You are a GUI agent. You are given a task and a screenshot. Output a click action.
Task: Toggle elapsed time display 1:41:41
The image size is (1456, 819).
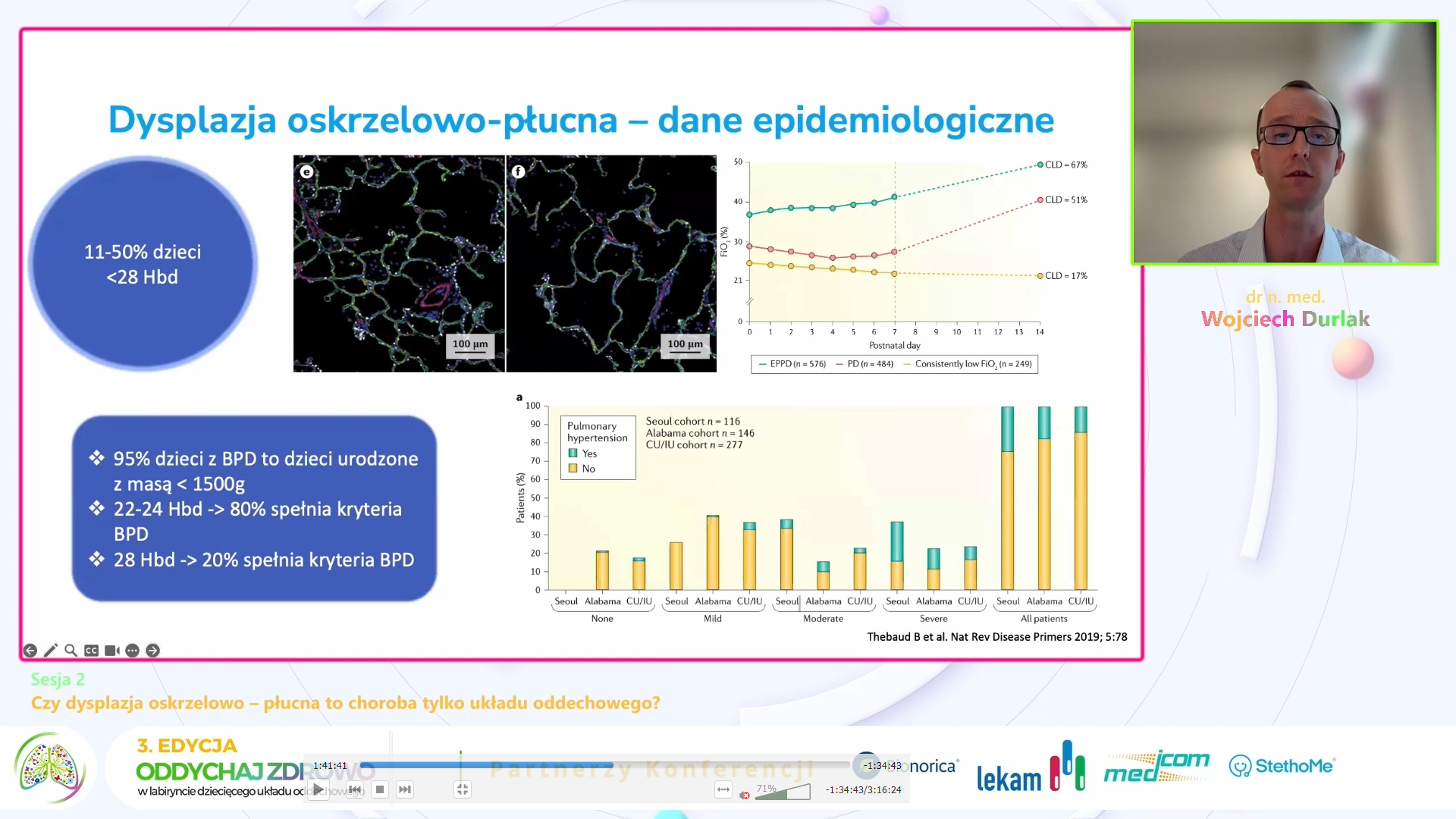point(330,765)
